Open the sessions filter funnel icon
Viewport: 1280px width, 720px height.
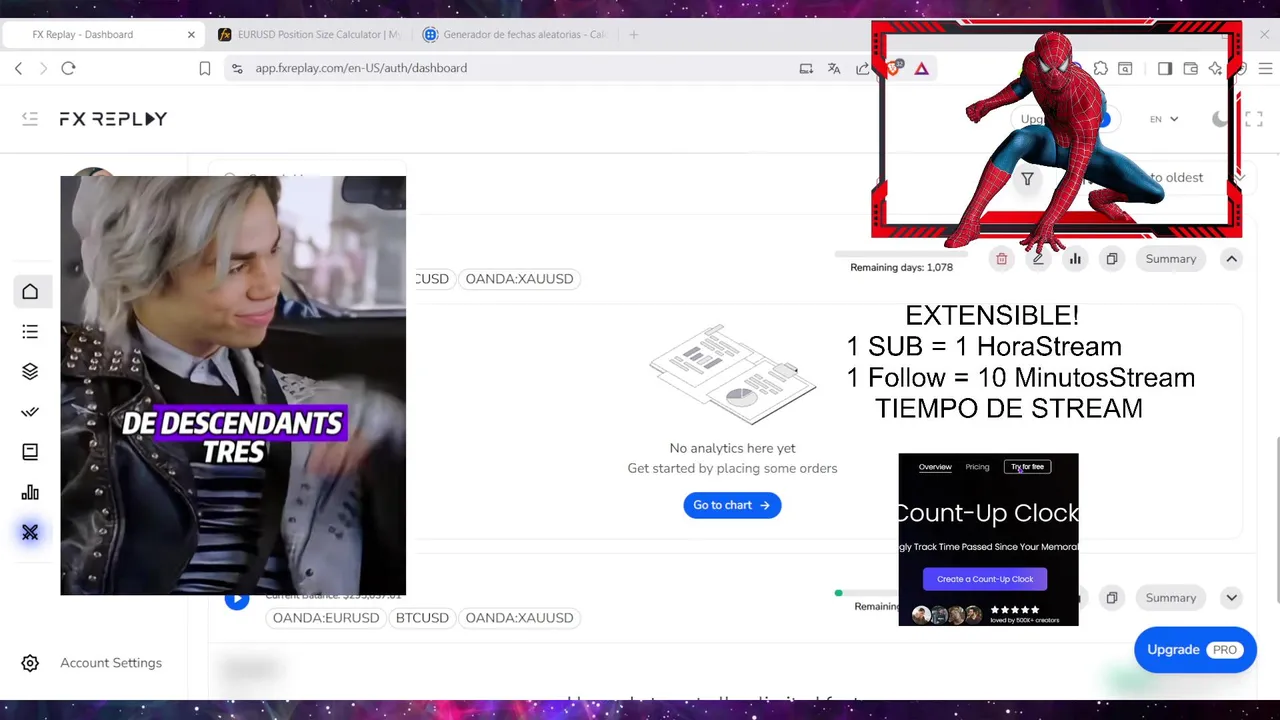pos(1027,178)
